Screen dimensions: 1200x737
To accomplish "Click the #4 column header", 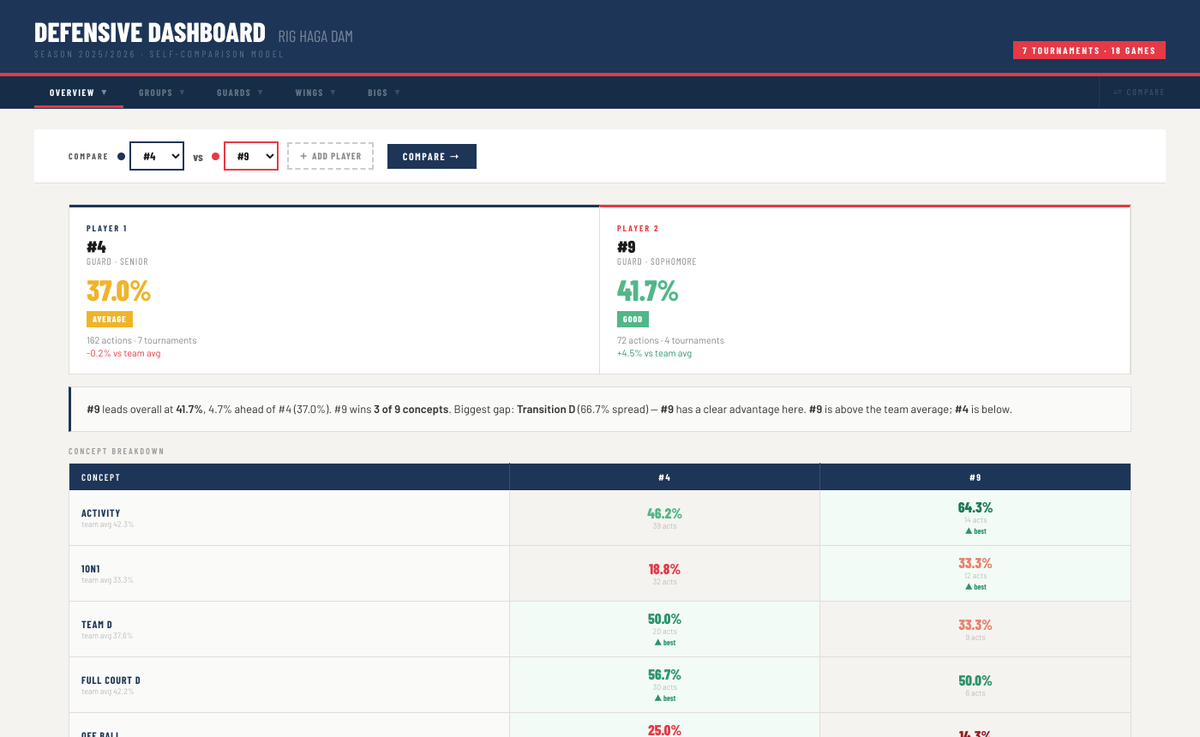I will [664, 477].
